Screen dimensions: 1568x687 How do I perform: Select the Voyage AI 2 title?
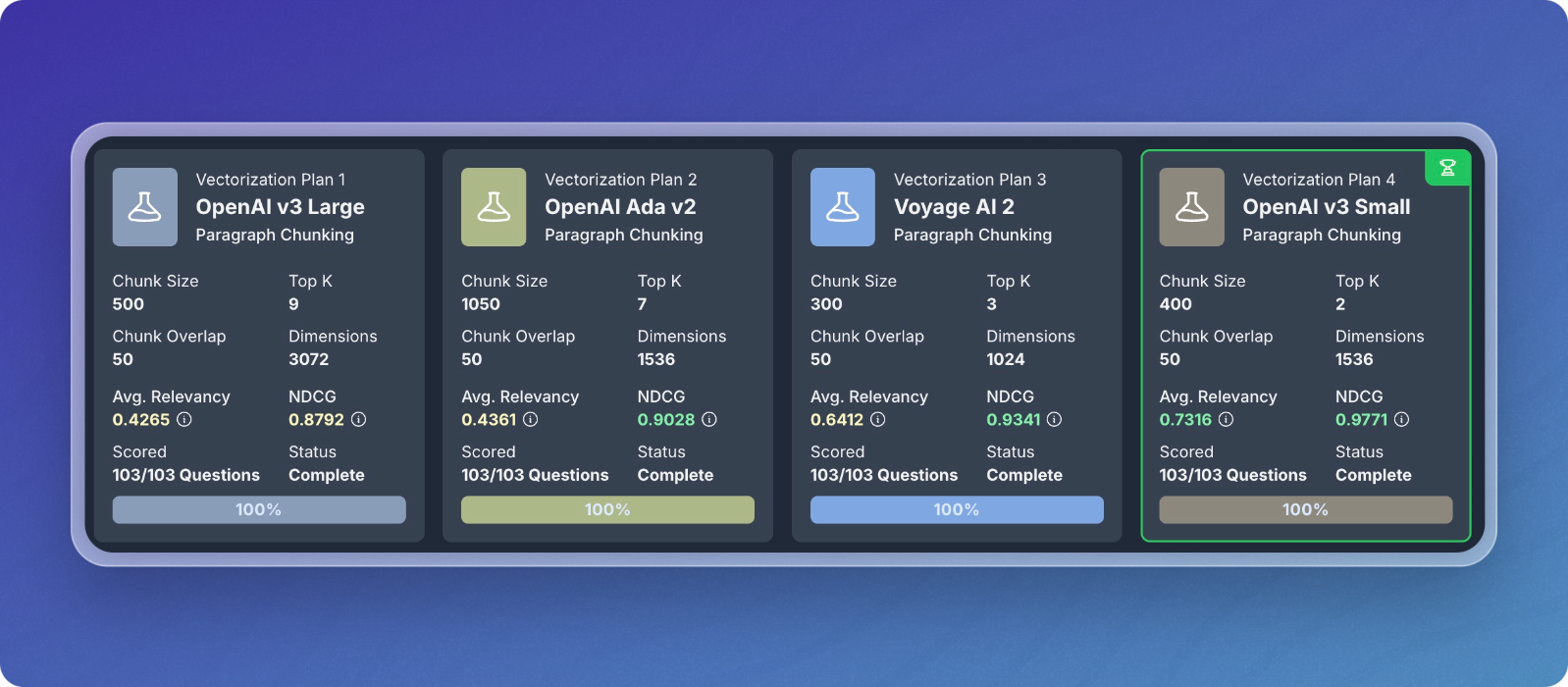point(954,207)
